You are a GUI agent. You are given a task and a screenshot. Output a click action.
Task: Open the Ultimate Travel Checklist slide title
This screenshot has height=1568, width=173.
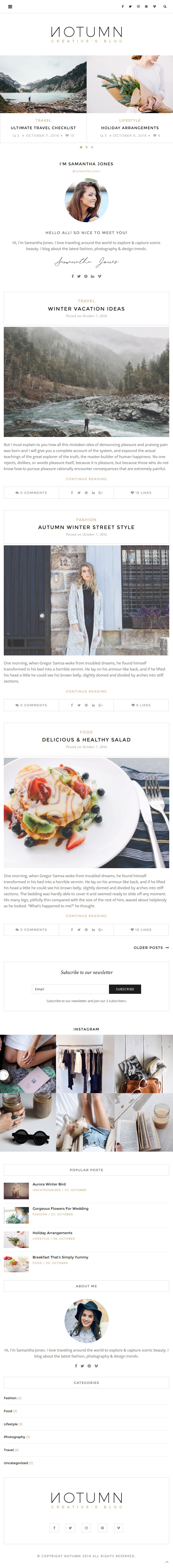(x=43, y=128)
